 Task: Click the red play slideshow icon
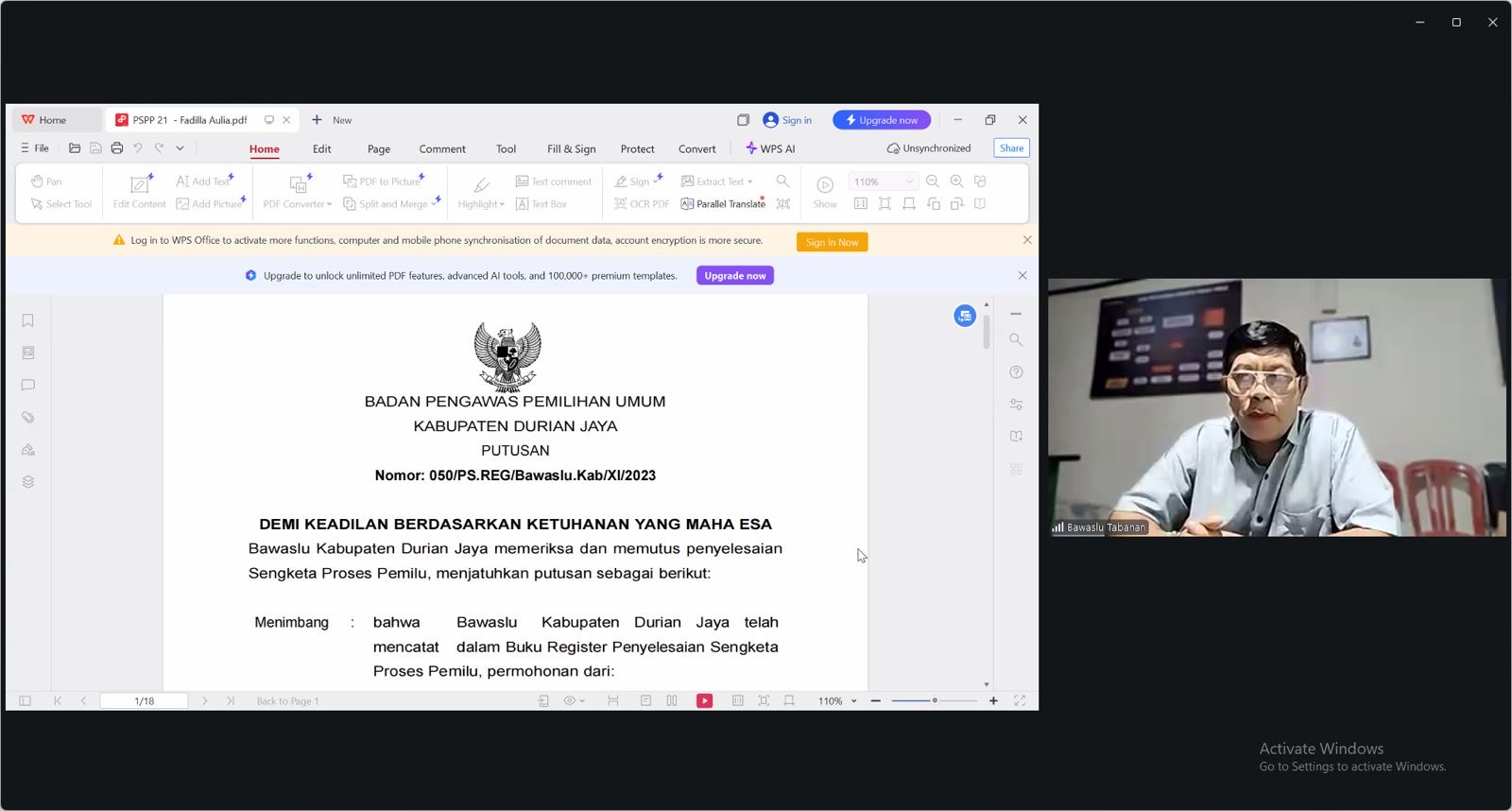point(705,701)
